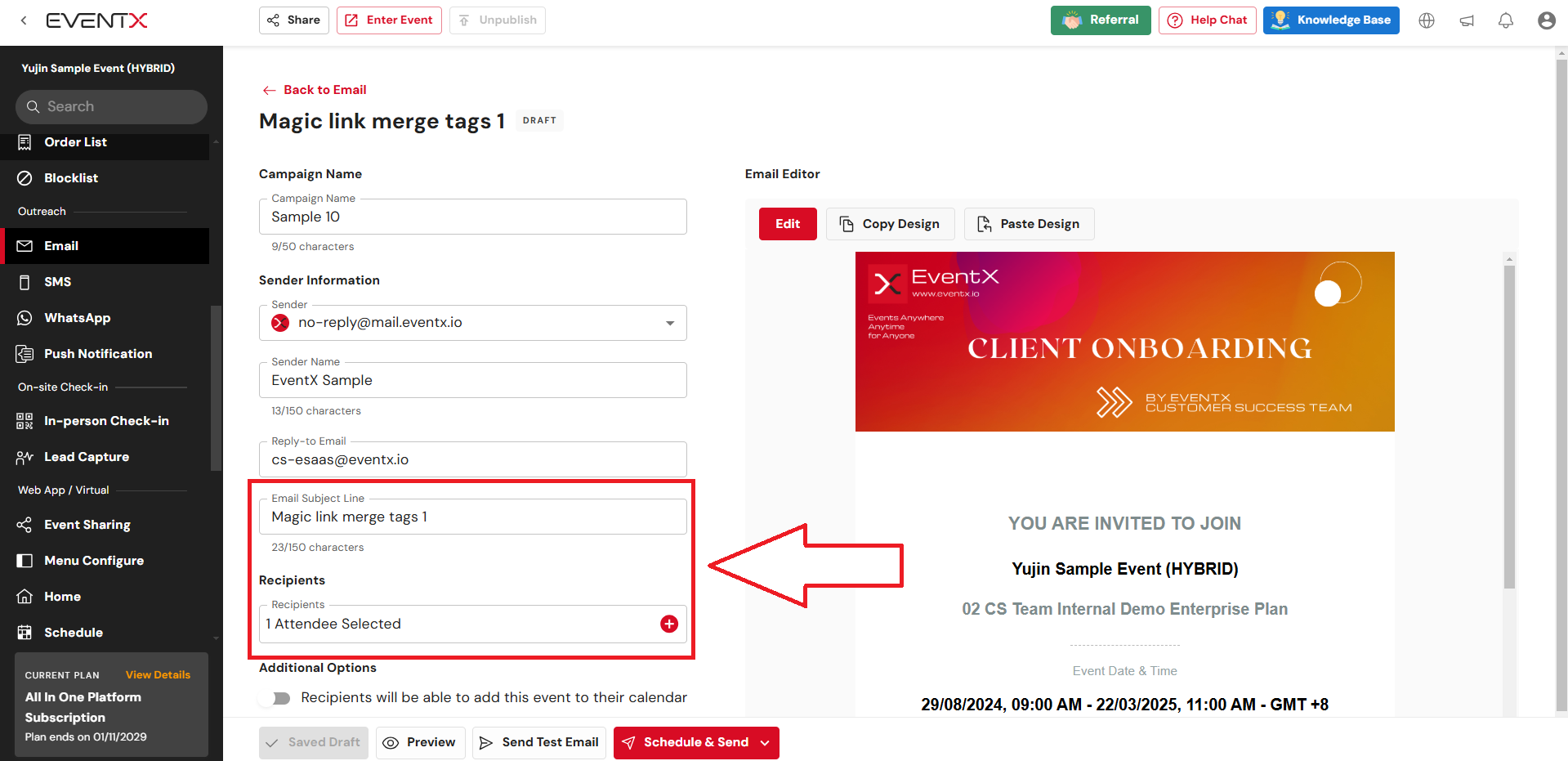Click the Lead Capture icon
The height and width of the screenshot is (761, 1568).
(25, 457)
